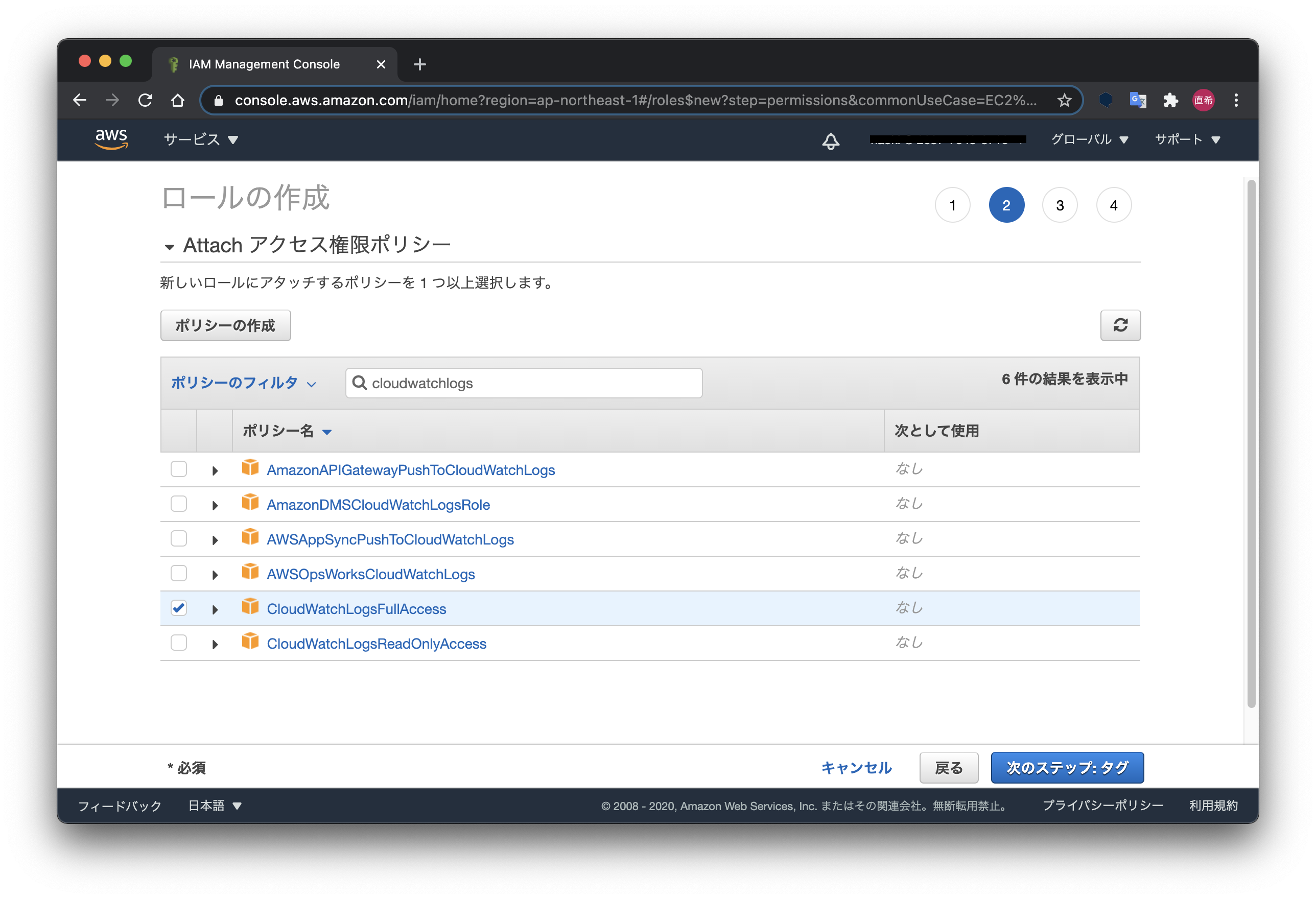The image size is (1316, 899).
Task: Click the page vertical scrollbar
Action: click(1252, 443)
